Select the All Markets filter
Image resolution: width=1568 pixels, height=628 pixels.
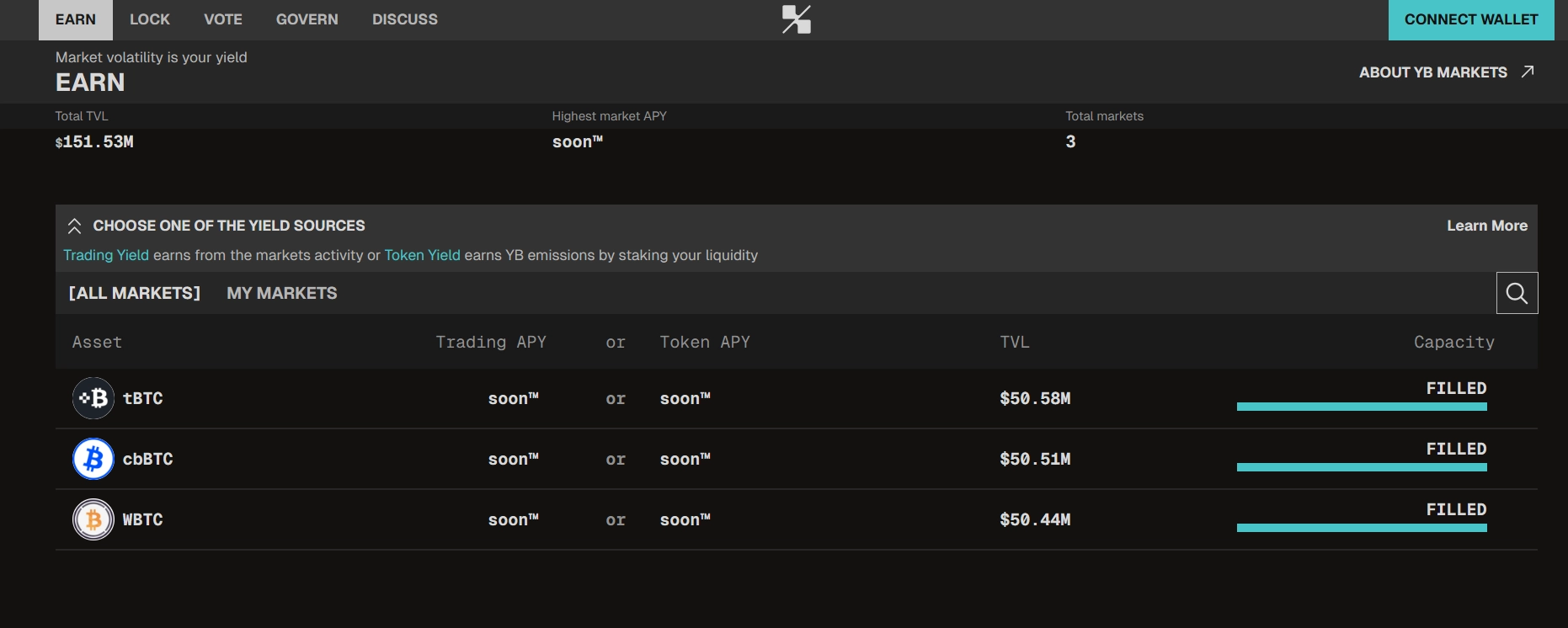coord(135,293)
